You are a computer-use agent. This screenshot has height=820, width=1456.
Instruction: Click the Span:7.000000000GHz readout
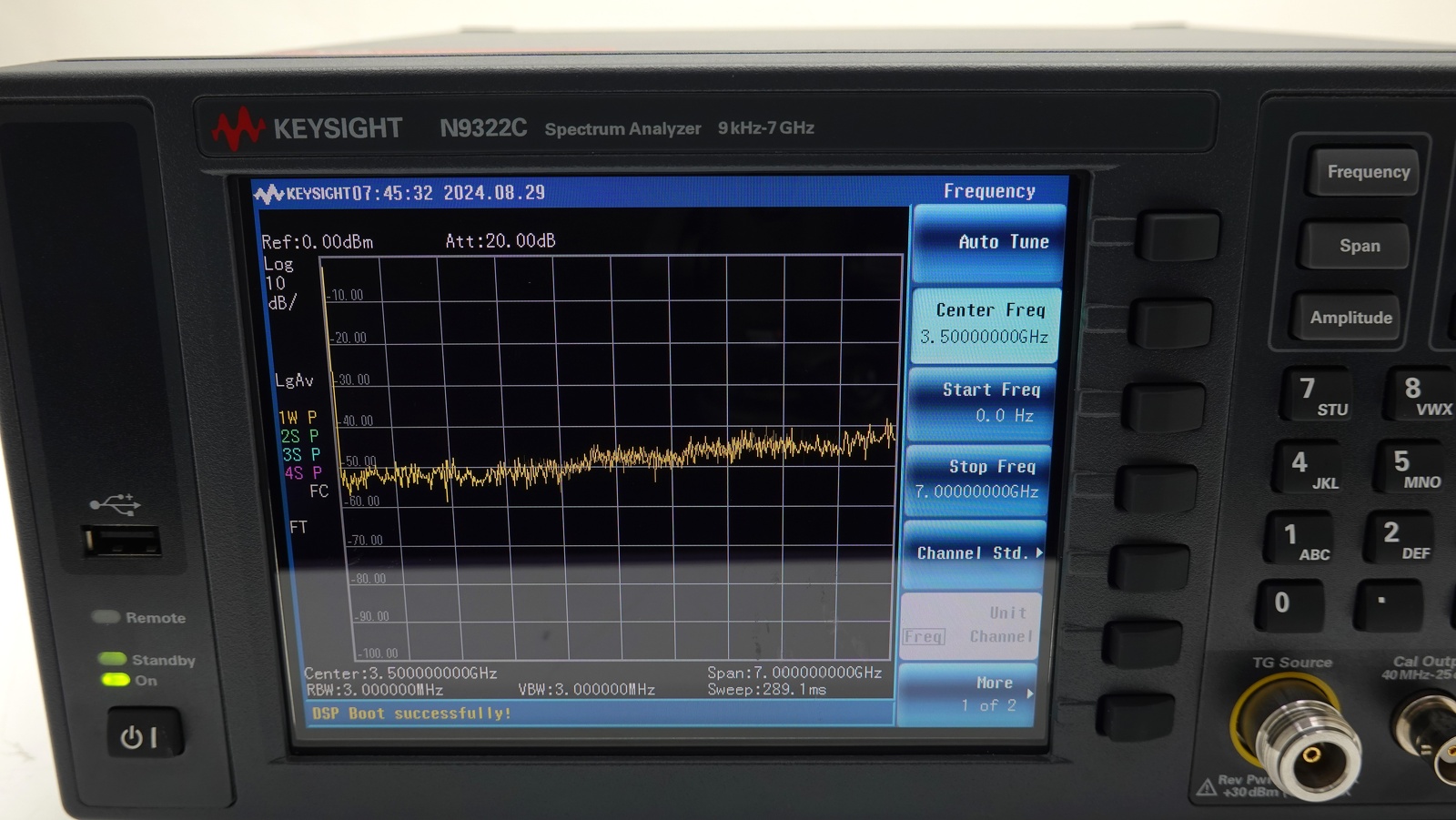point(794,673)
